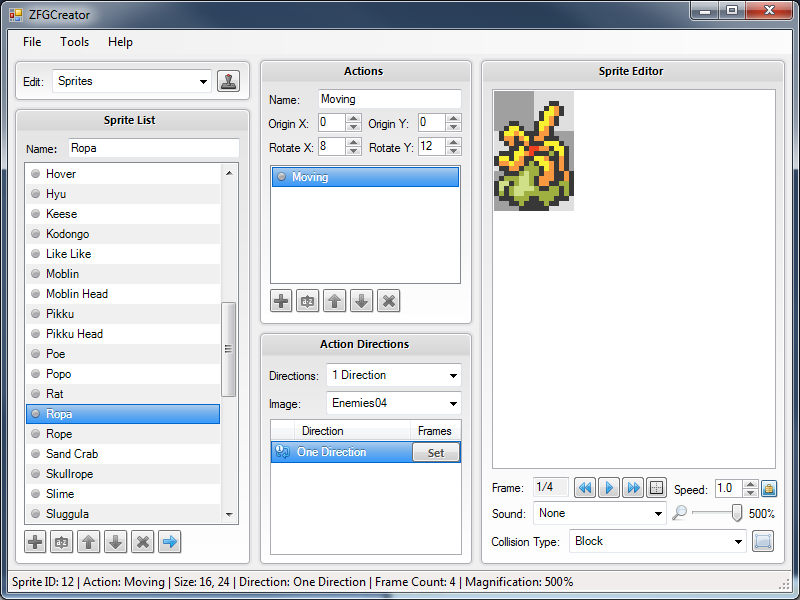Select Rat in the Sprite List

pos(123,394)
